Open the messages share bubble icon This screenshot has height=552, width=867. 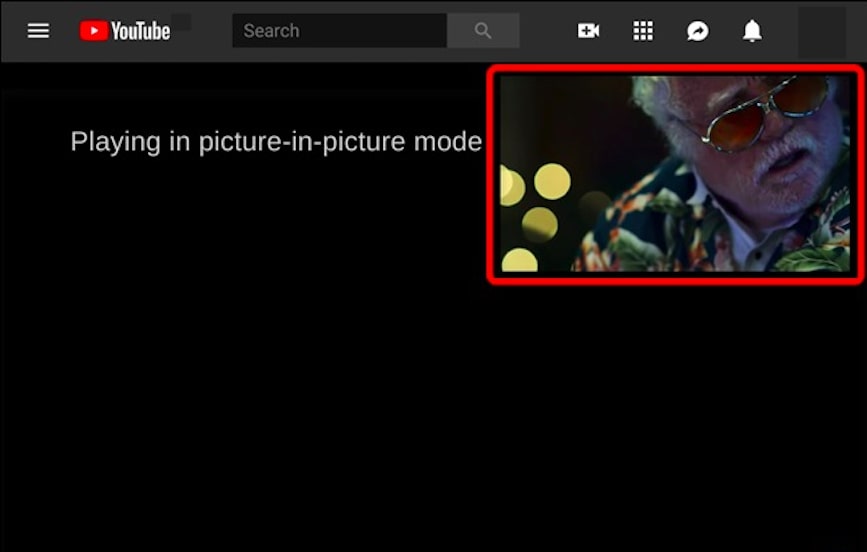[697, 31]
